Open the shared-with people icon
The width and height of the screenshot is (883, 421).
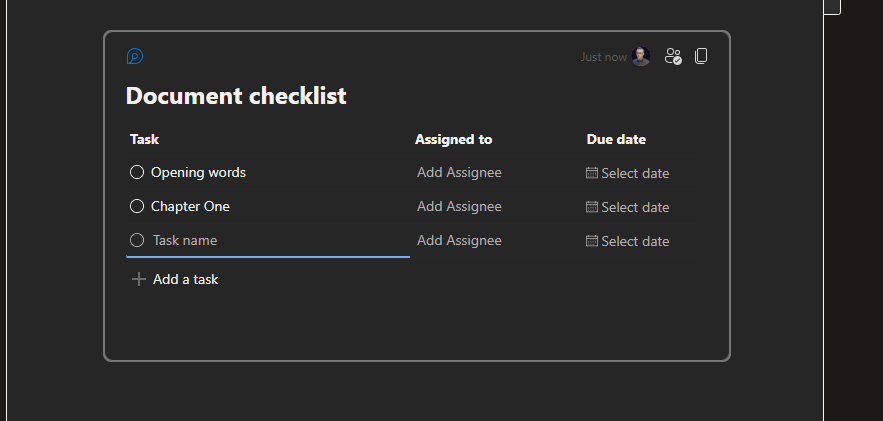[673, 57]
